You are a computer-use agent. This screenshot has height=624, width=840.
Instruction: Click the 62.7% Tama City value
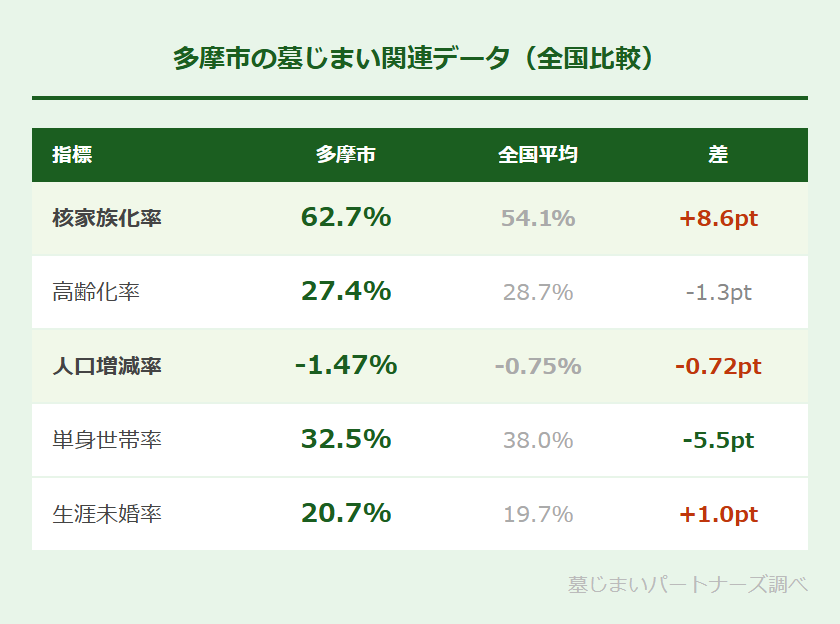pyautogui.click(x=345, y=217)
